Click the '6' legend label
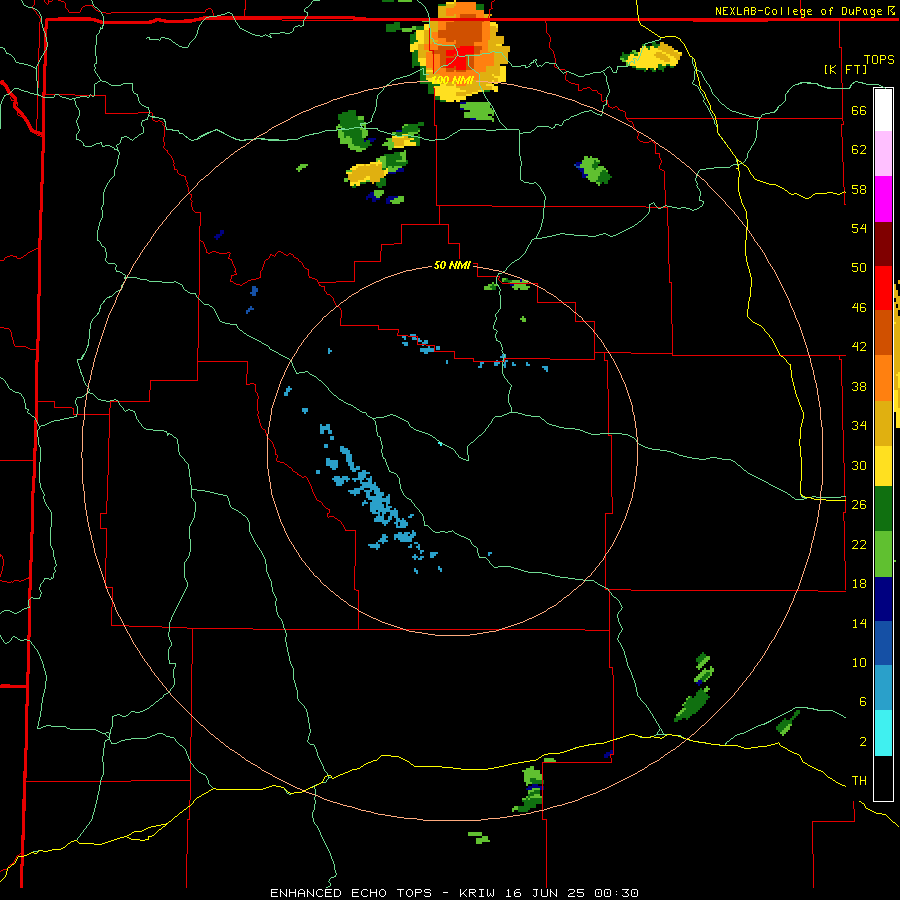900x900 pixels. (862, 702)
